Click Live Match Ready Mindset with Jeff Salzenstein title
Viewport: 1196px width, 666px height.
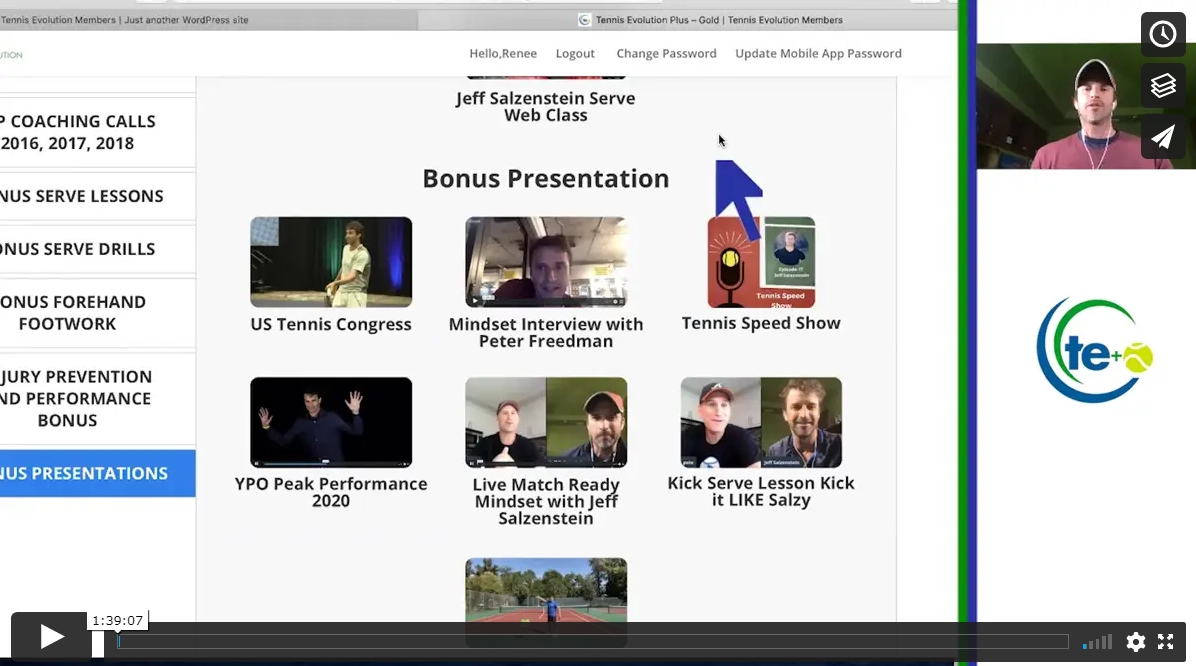pos(546,501)
